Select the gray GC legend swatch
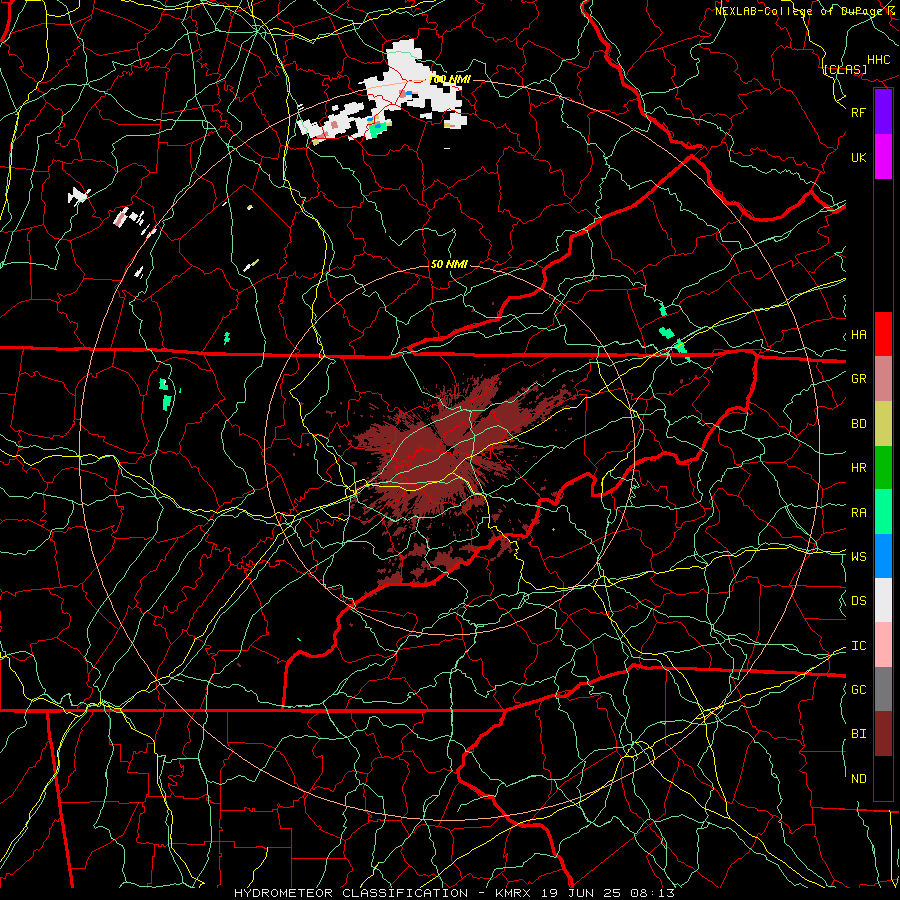The width and height of the screenshot is (900, 900). (x=883, y=689)
